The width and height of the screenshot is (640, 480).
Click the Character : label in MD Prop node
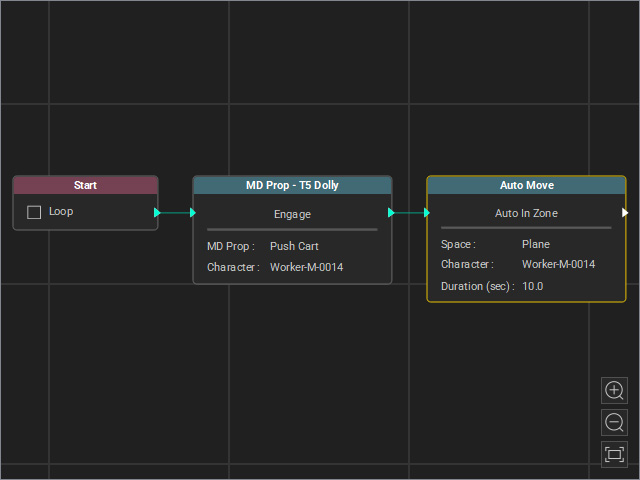[x=233, y=267]
